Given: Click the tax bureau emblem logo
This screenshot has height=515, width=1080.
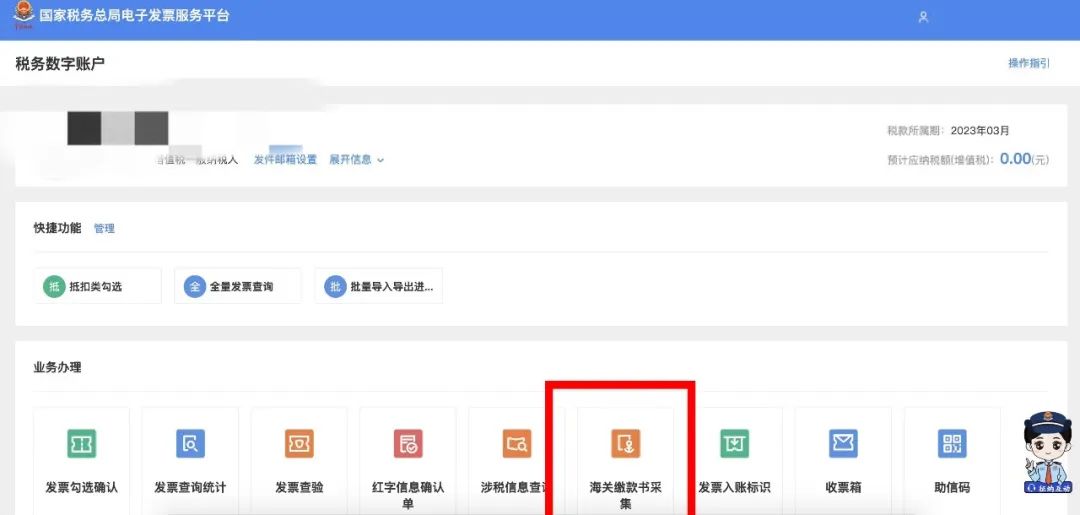Looking at the screenshot, I should click(22, 17).
